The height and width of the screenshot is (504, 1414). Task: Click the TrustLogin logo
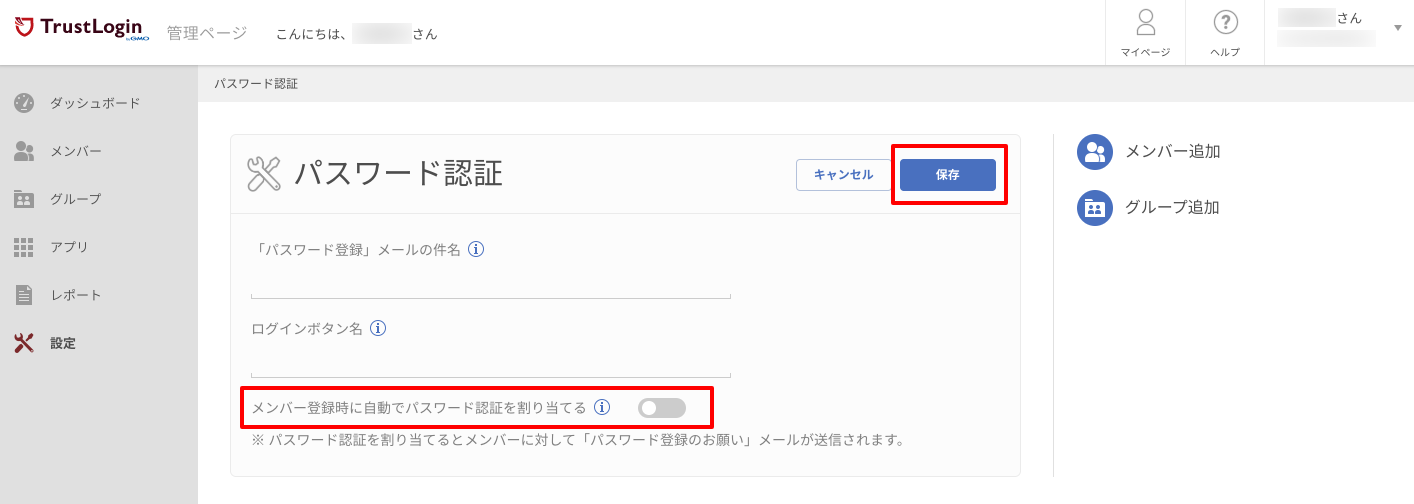(x=79, y=28)
